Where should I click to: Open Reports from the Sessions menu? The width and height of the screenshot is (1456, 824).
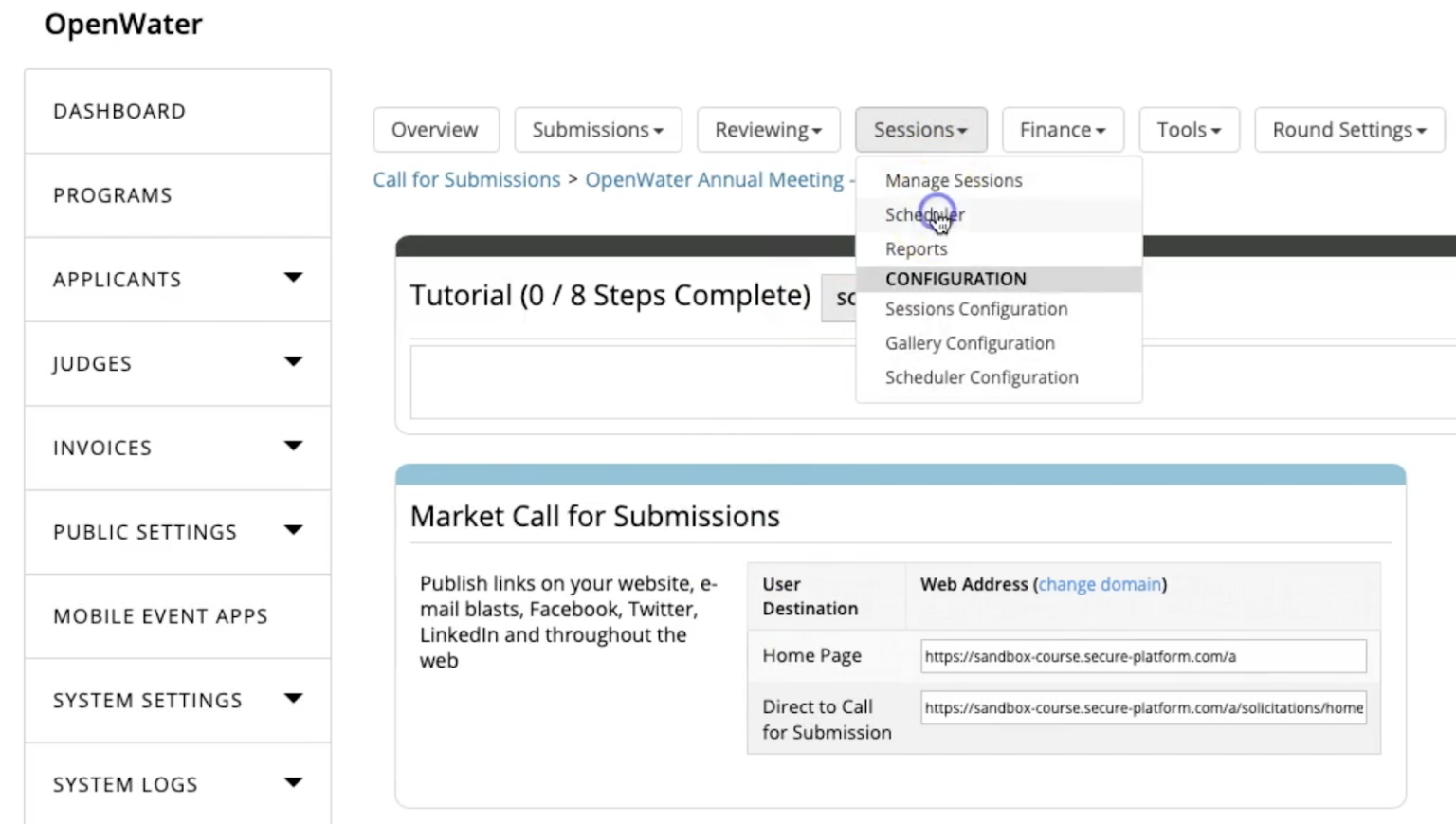pos(916,248)
